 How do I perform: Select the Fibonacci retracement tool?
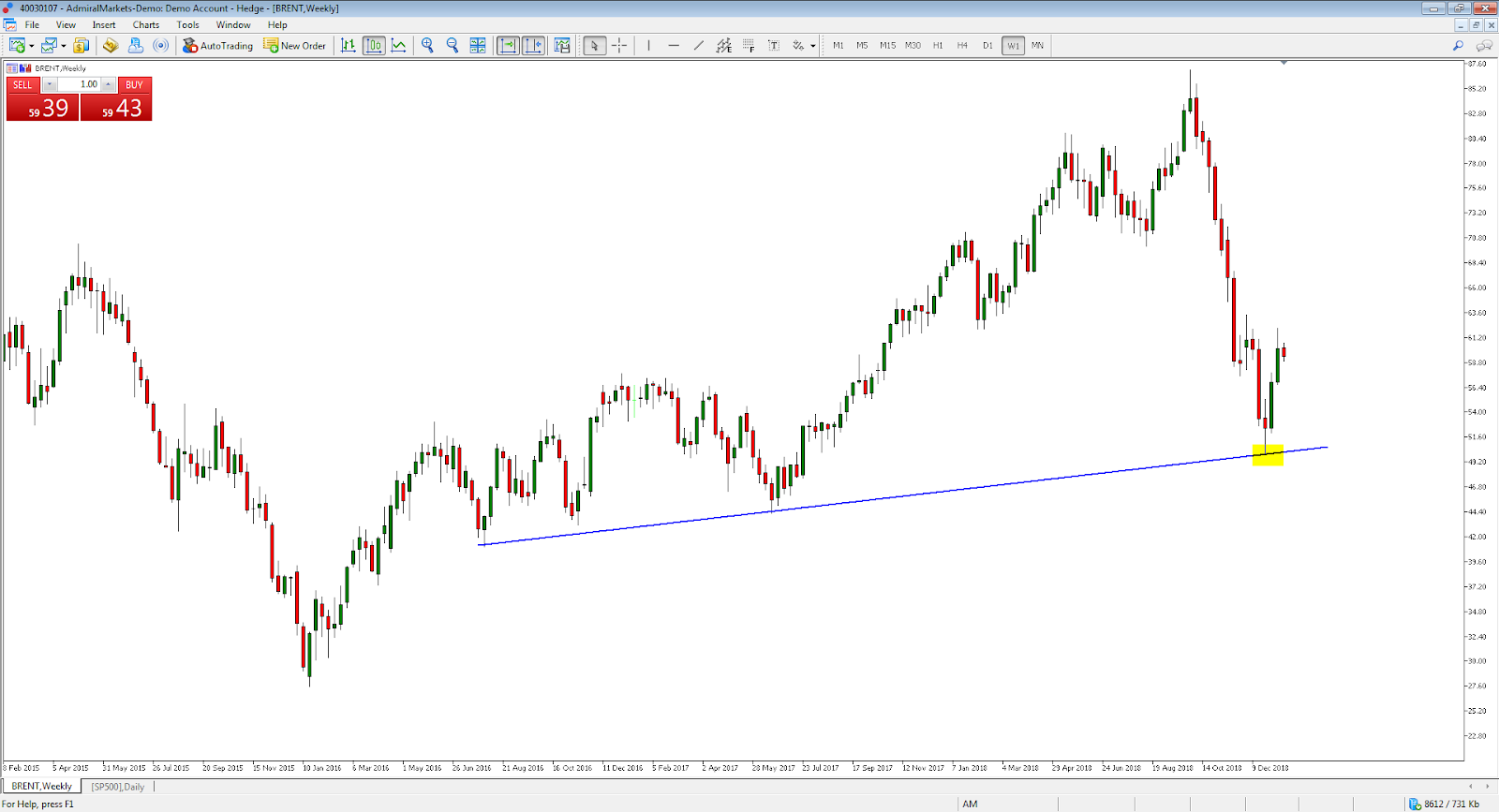(x=749, y=45)
